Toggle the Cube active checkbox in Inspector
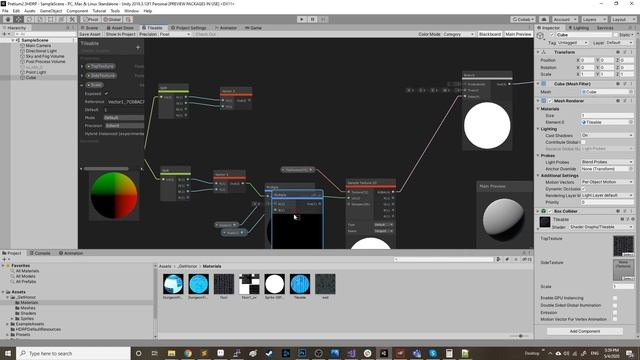This screenshot has width=640, height=360. [552, 35]
